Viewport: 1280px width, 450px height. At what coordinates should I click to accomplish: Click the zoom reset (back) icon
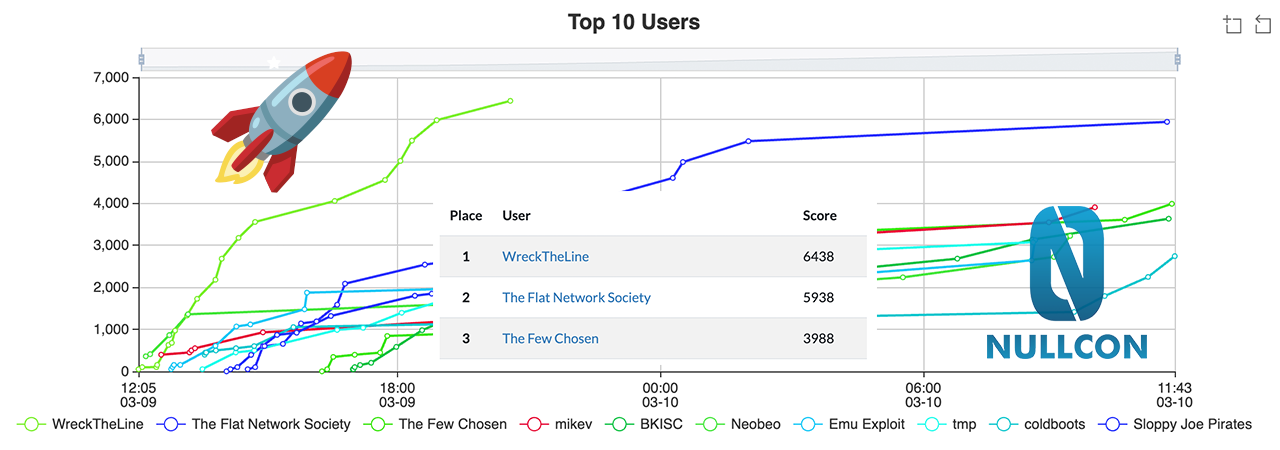[x=1262, y=25]
